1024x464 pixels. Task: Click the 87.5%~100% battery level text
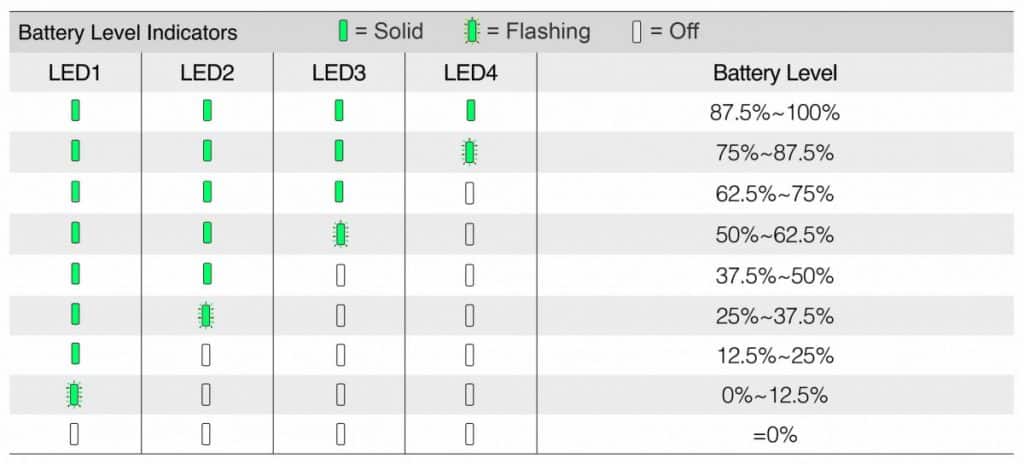pyautogui.click(x=775, y=113)
